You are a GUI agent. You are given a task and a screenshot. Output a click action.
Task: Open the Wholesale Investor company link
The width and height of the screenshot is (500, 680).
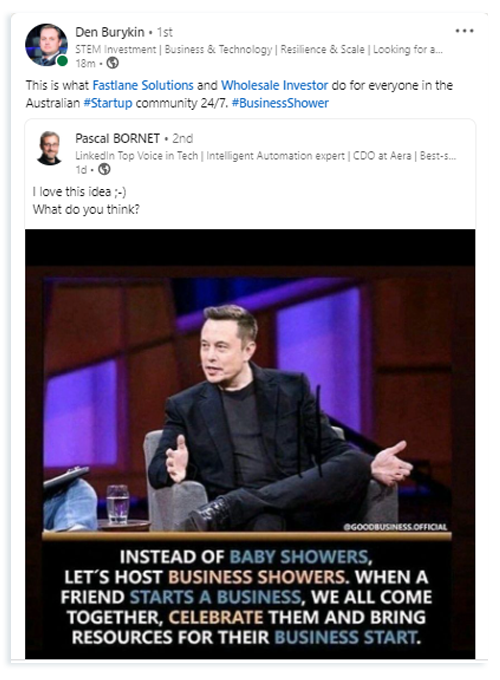click(275, 85)
